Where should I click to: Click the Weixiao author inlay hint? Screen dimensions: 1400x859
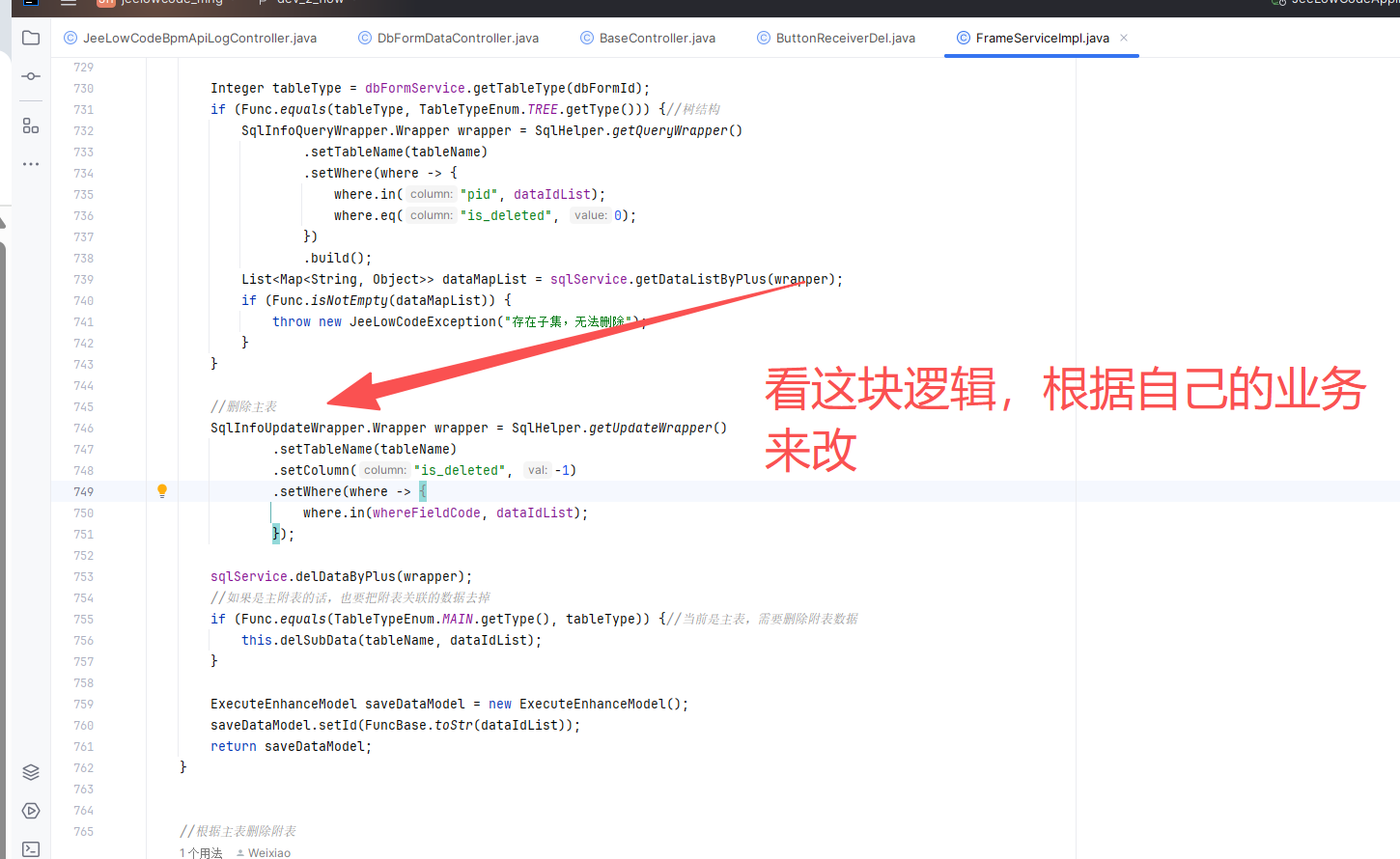point(267,852)
